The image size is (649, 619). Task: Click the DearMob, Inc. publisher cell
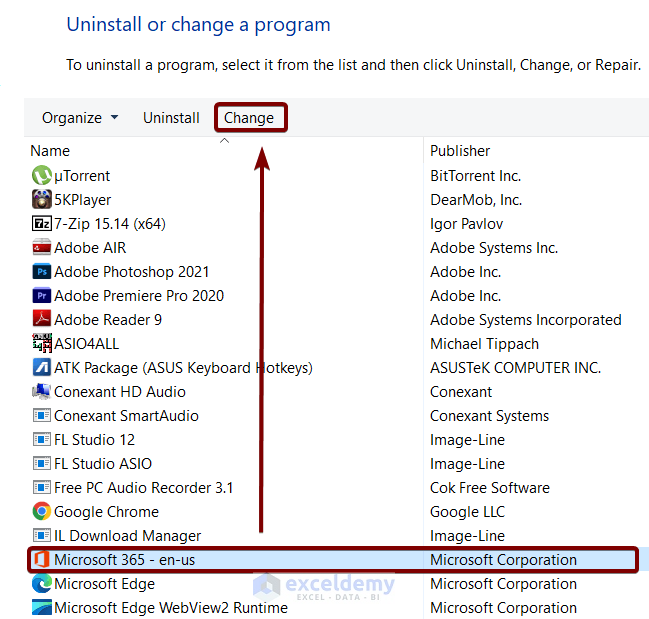pos(476,200)
